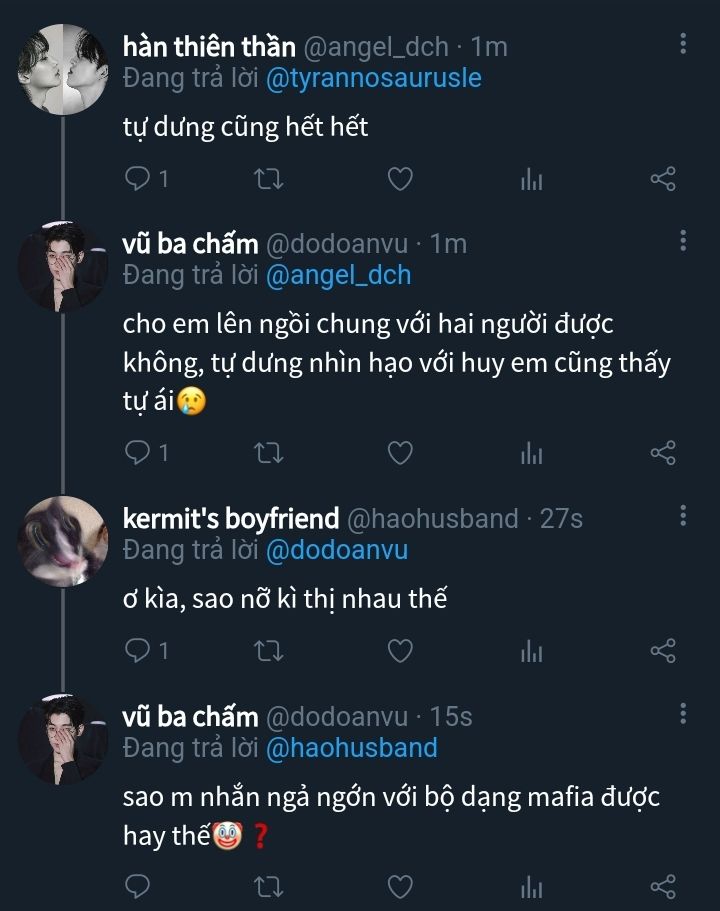Viewport: 720px width, 911px height.
Task: Open the @angel_dch reply mention link
Action: point(339,275)
